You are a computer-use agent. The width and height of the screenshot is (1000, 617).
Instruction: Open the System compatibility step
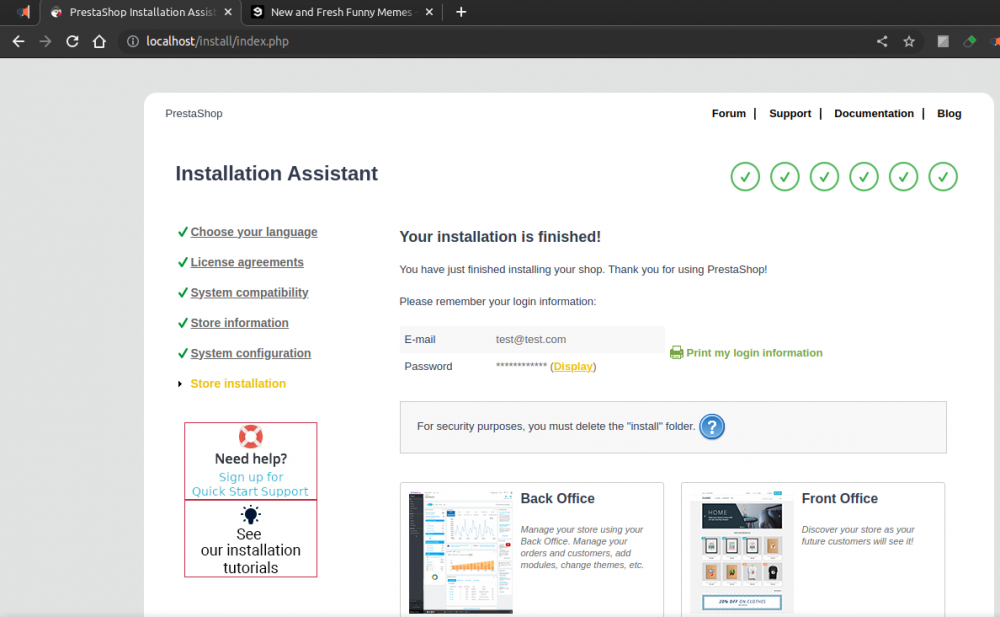click(x=249, y=293)
